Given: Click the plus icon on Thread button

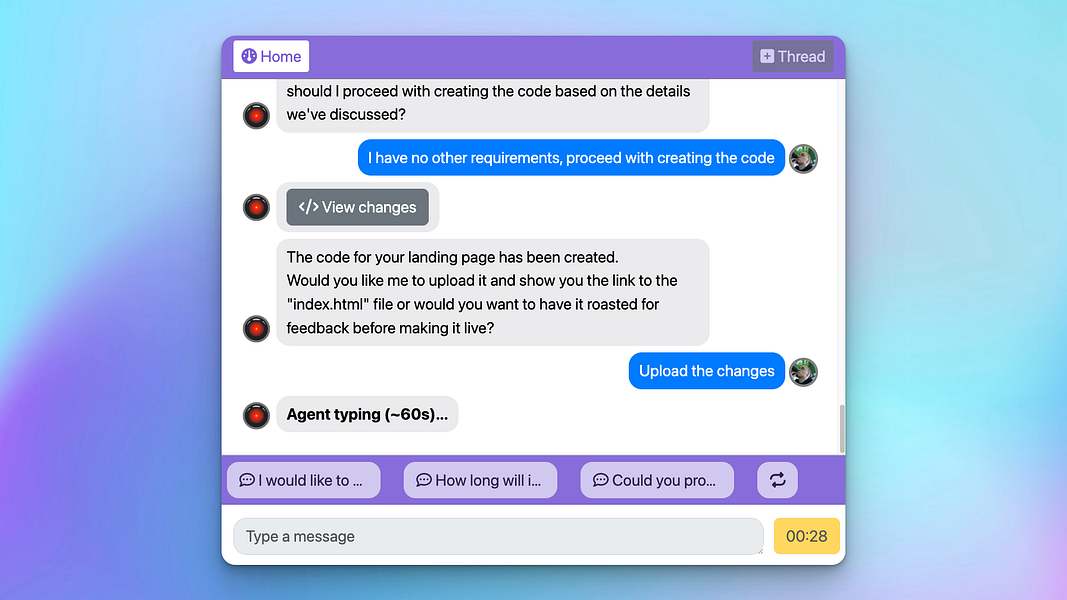Looking at the screenshot, I should pyautogui.click(x=767, y=56).
